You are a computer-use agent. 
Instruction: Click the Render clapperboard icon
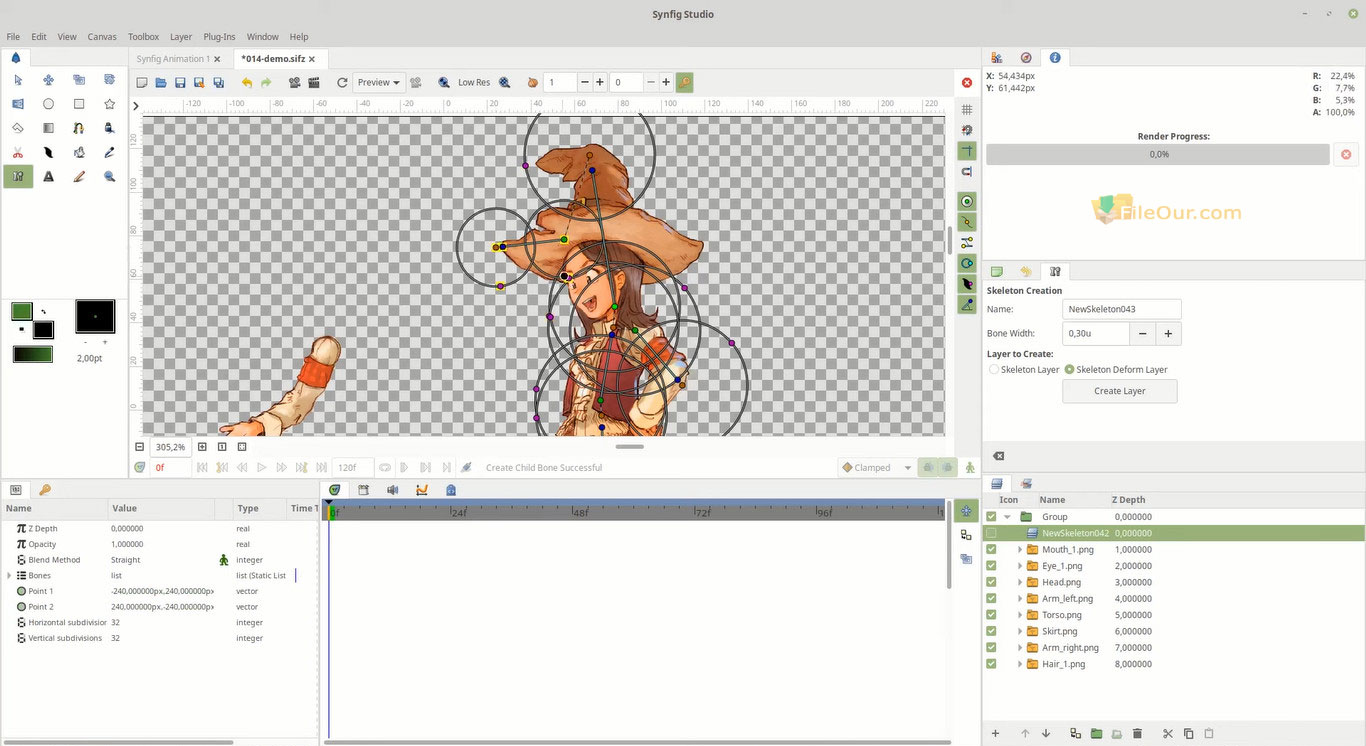coord(314,83)
